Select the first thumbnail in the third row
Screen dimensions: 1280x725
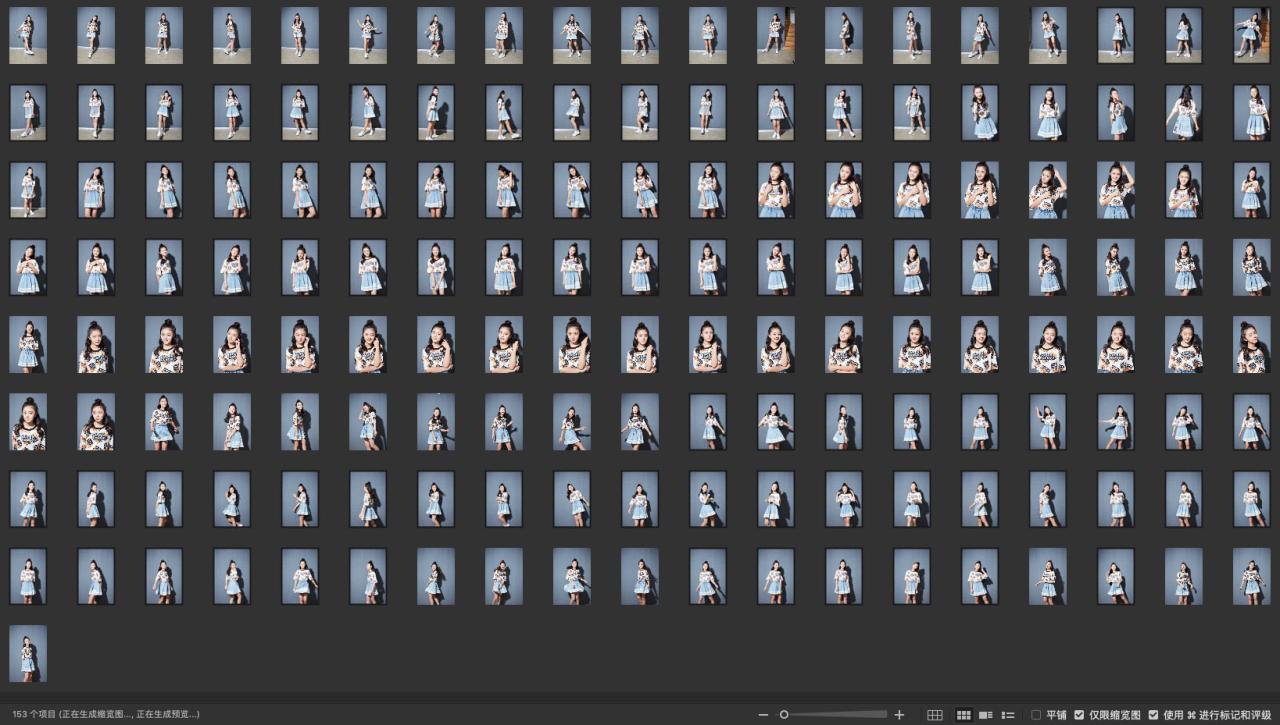tap(28, 190)
